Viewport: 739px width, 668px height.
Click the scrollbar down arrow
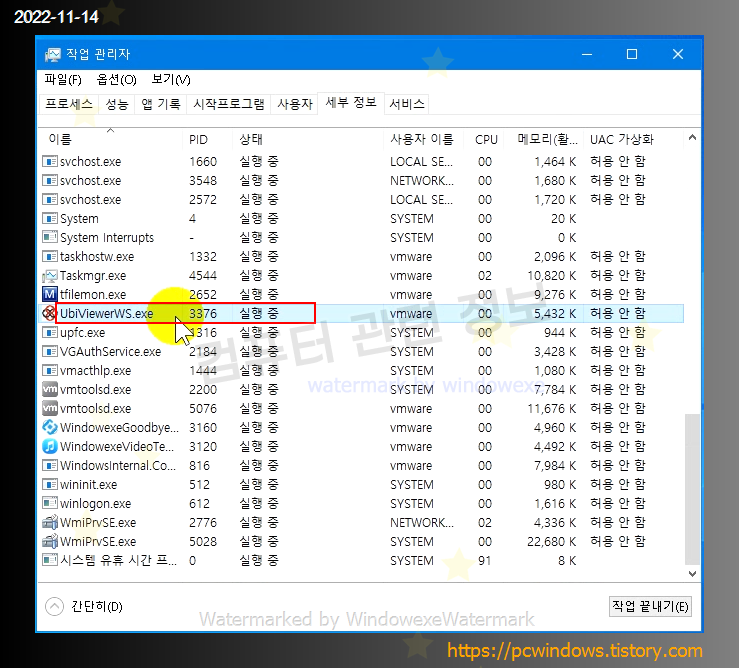692,574
